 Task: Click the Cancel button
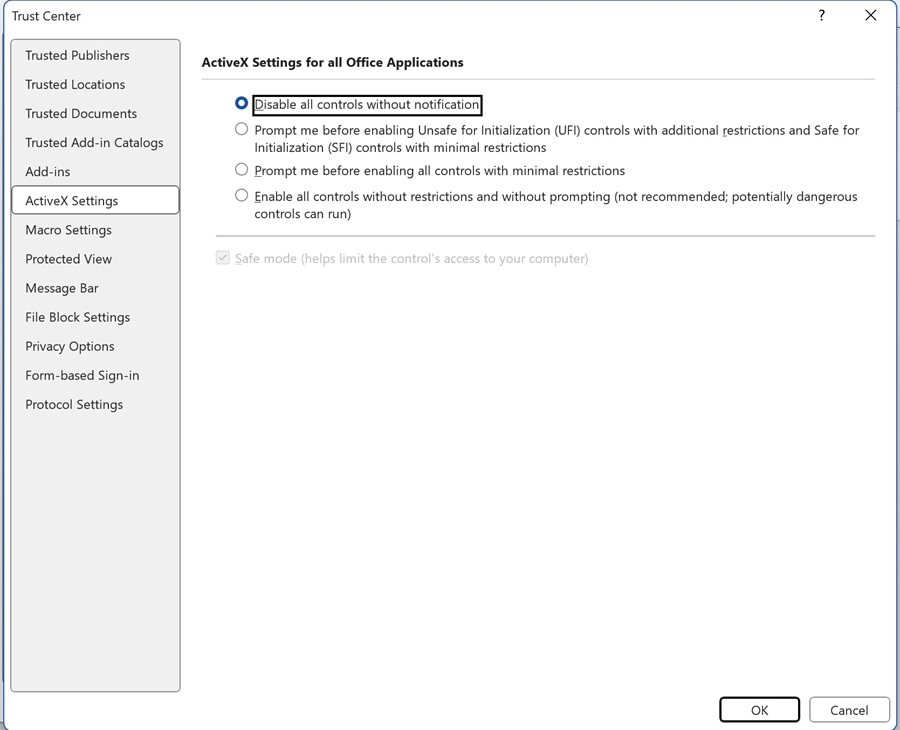point(849,709)
